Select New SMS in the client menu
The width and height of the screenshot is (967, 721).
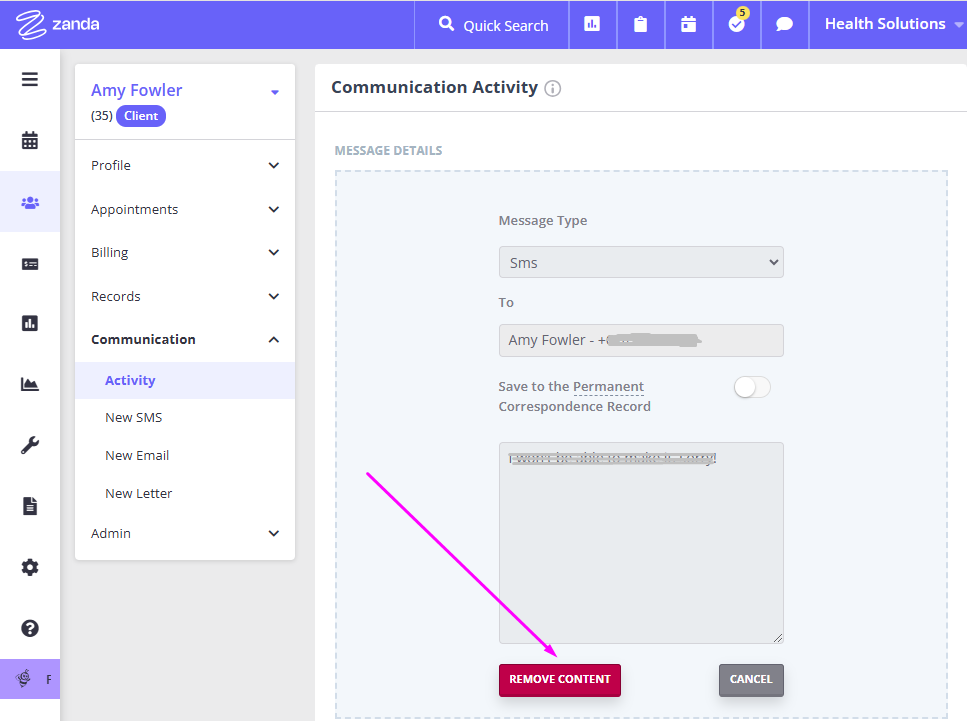pyautogui.click(x=133, y=418)
